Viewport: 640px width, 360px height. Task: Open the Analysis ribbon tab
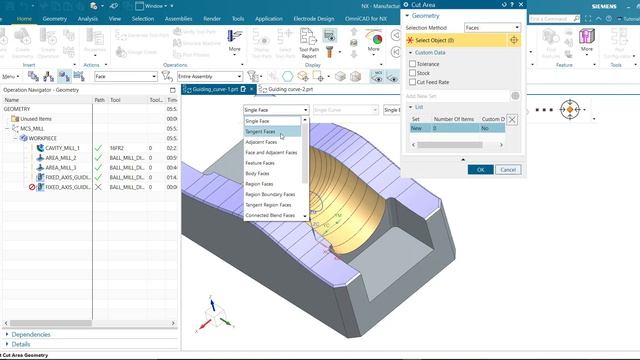click(88, 19)
